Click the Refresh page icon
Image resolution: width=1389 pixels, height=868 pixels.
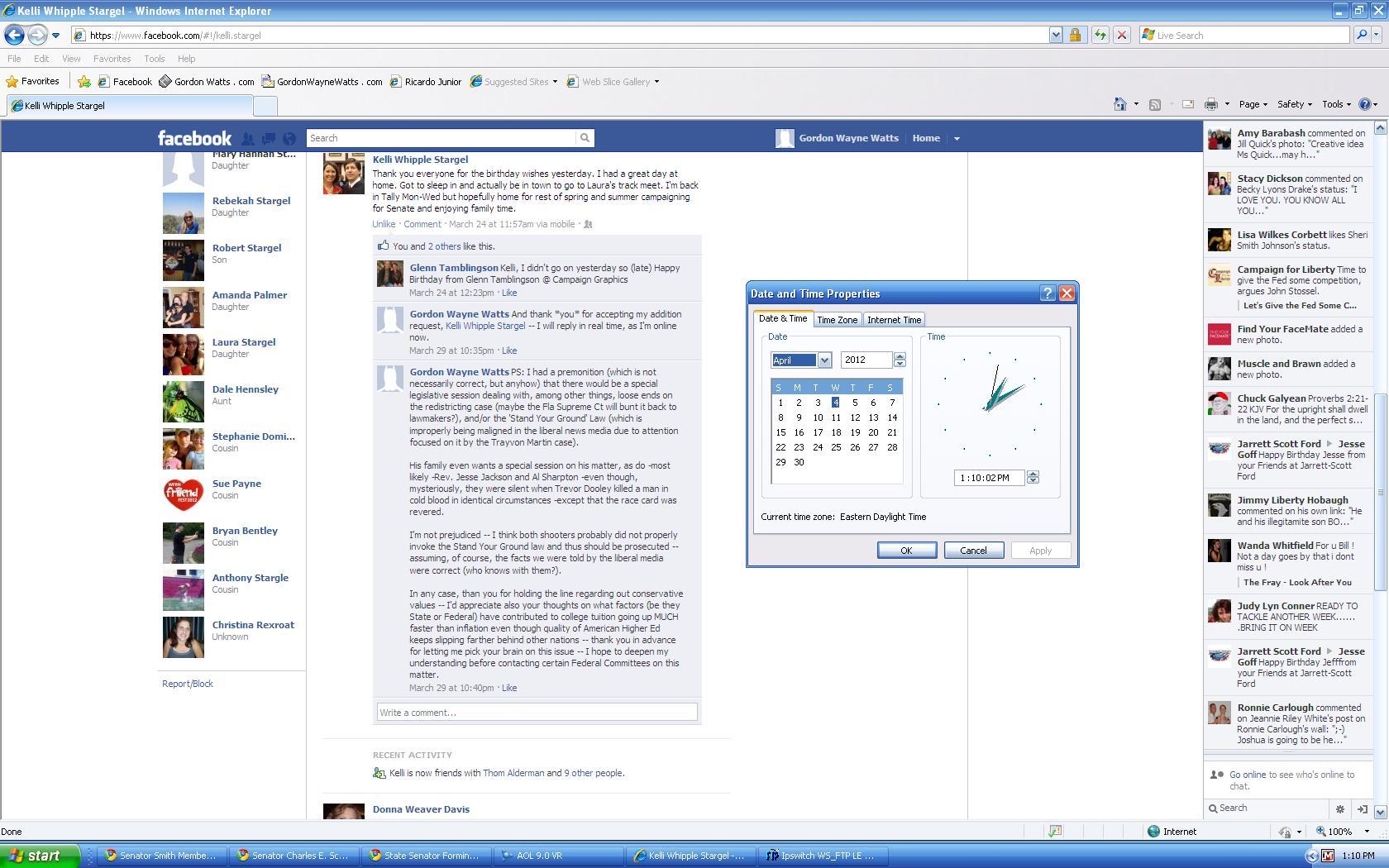(x=1100, y=35)
